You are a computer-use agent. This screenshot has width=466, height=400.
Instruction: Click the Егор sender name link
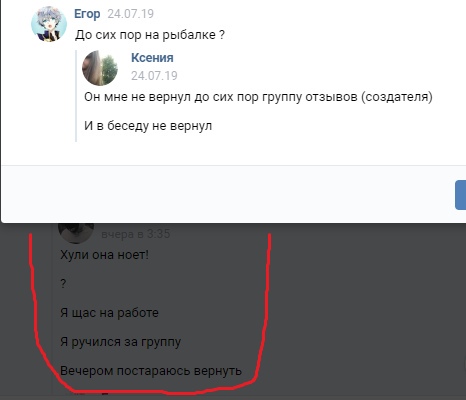pos(87,14)
